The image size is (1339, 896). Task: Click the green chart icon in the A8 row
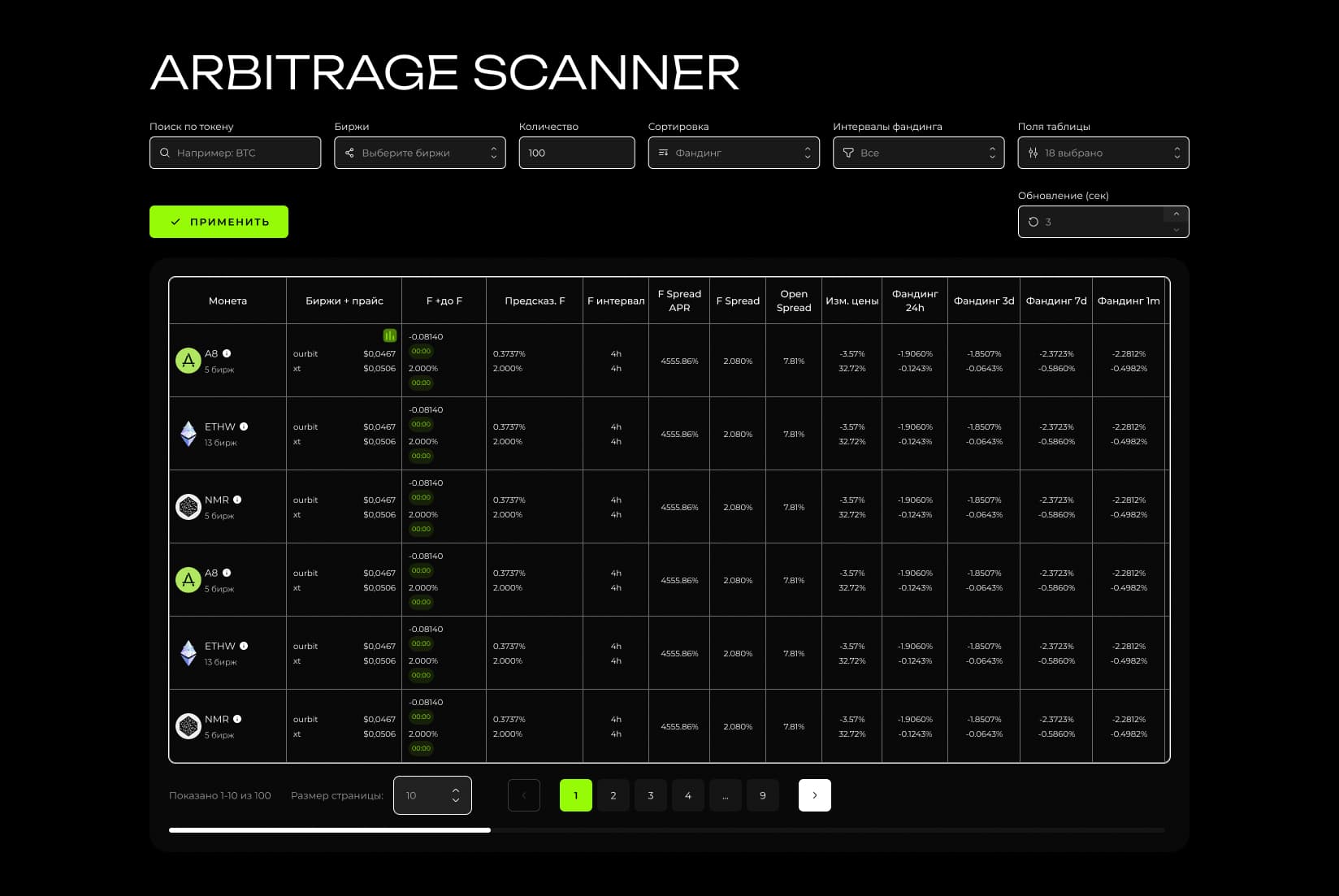click(x=389, y=335)
